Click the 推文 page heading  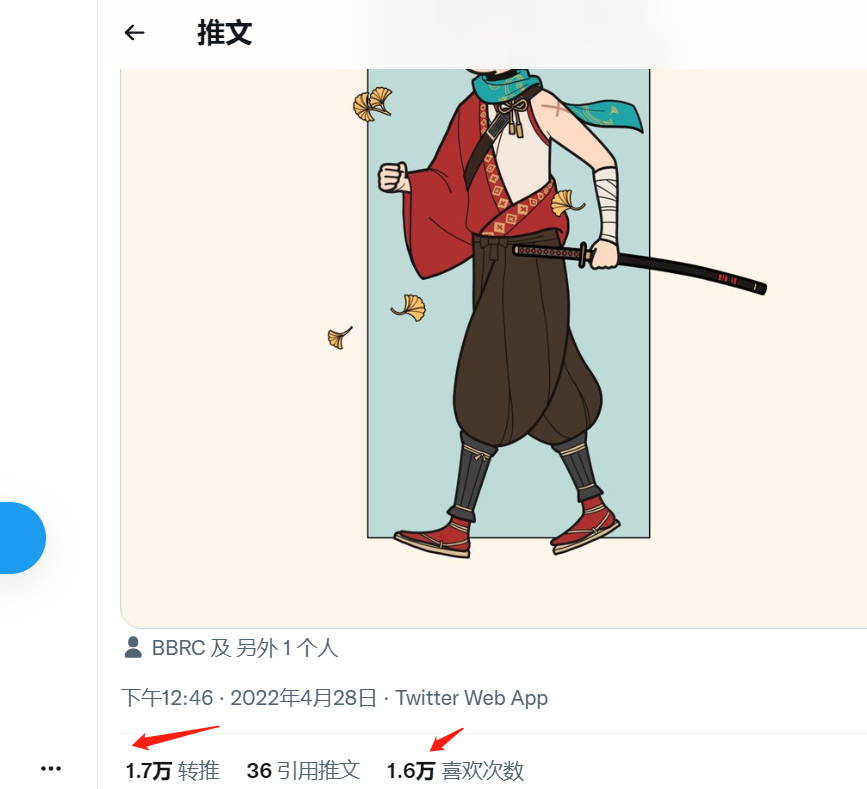(x=224, y=33)
